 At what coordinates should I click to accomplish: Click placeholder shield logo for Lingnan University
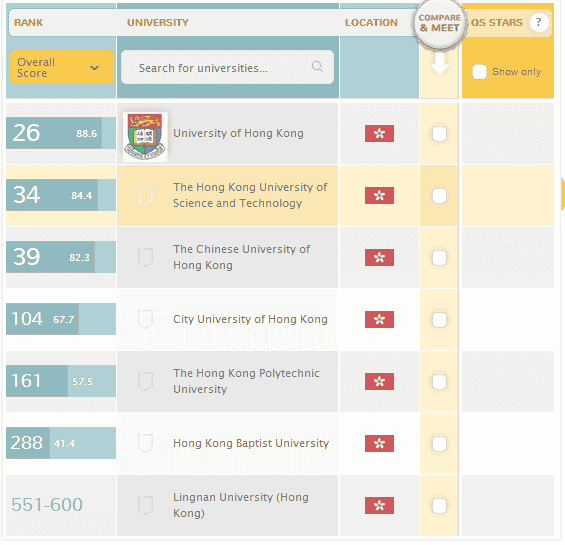pos(146,505)
